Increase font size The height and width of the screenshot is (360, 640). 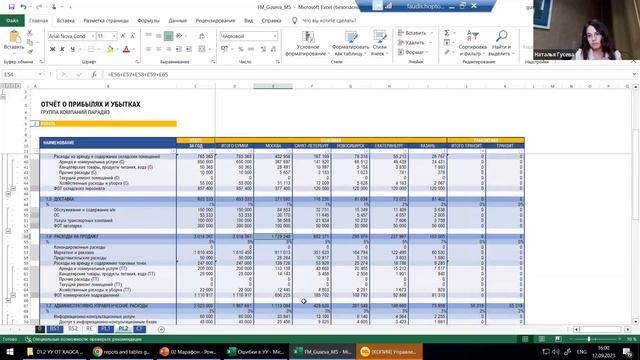click(123, 36)
